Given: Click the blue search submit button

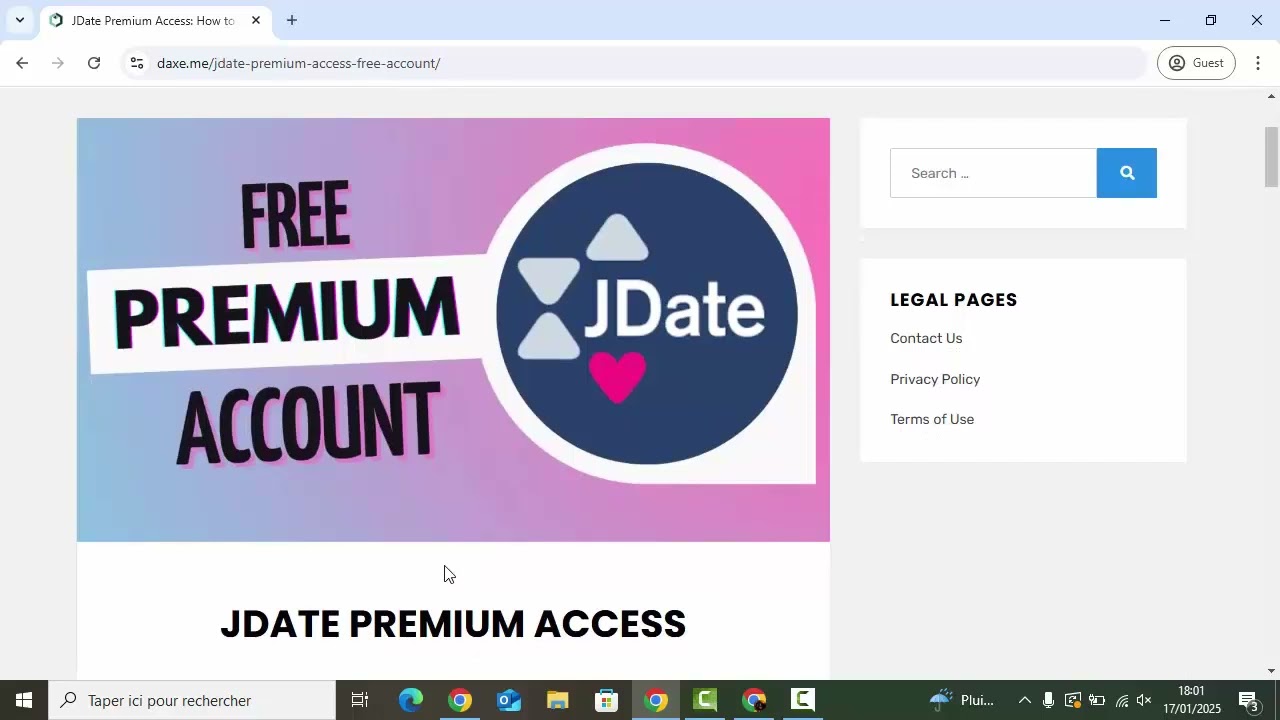Looking at the screenshot, I should (1127, 173).
